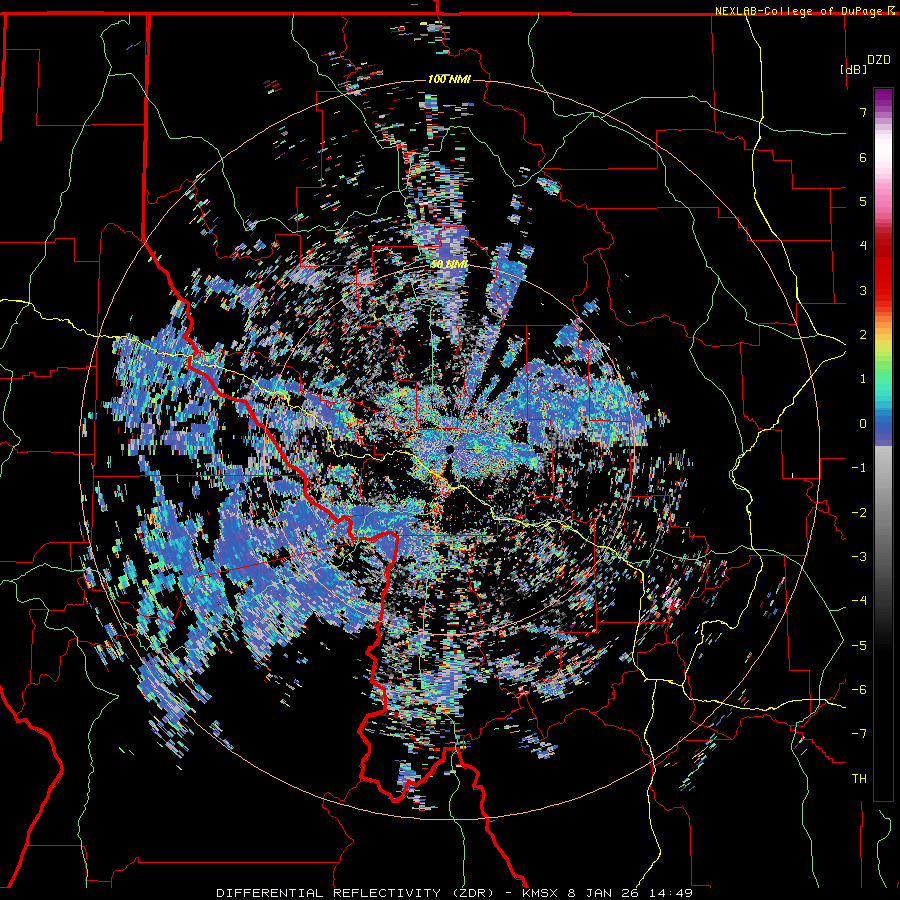The width and height of the screenshot is (900, 900).
Task: Select the -2 dB value on color scale
Action: 859,513
